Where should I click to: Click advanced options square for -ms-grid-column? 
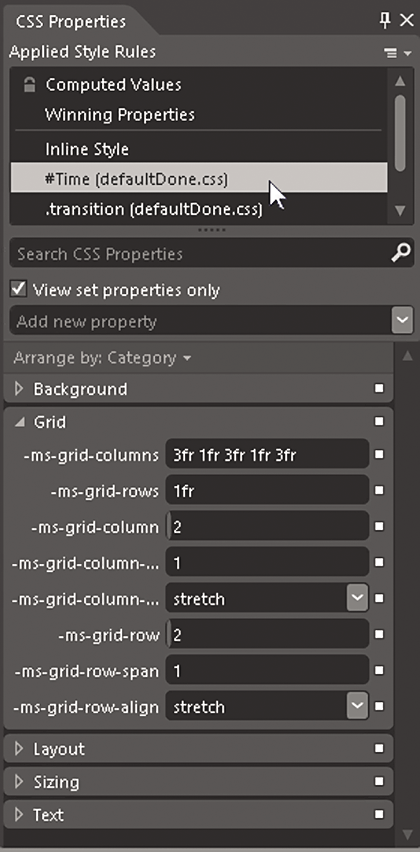click(x=379, y=526)
